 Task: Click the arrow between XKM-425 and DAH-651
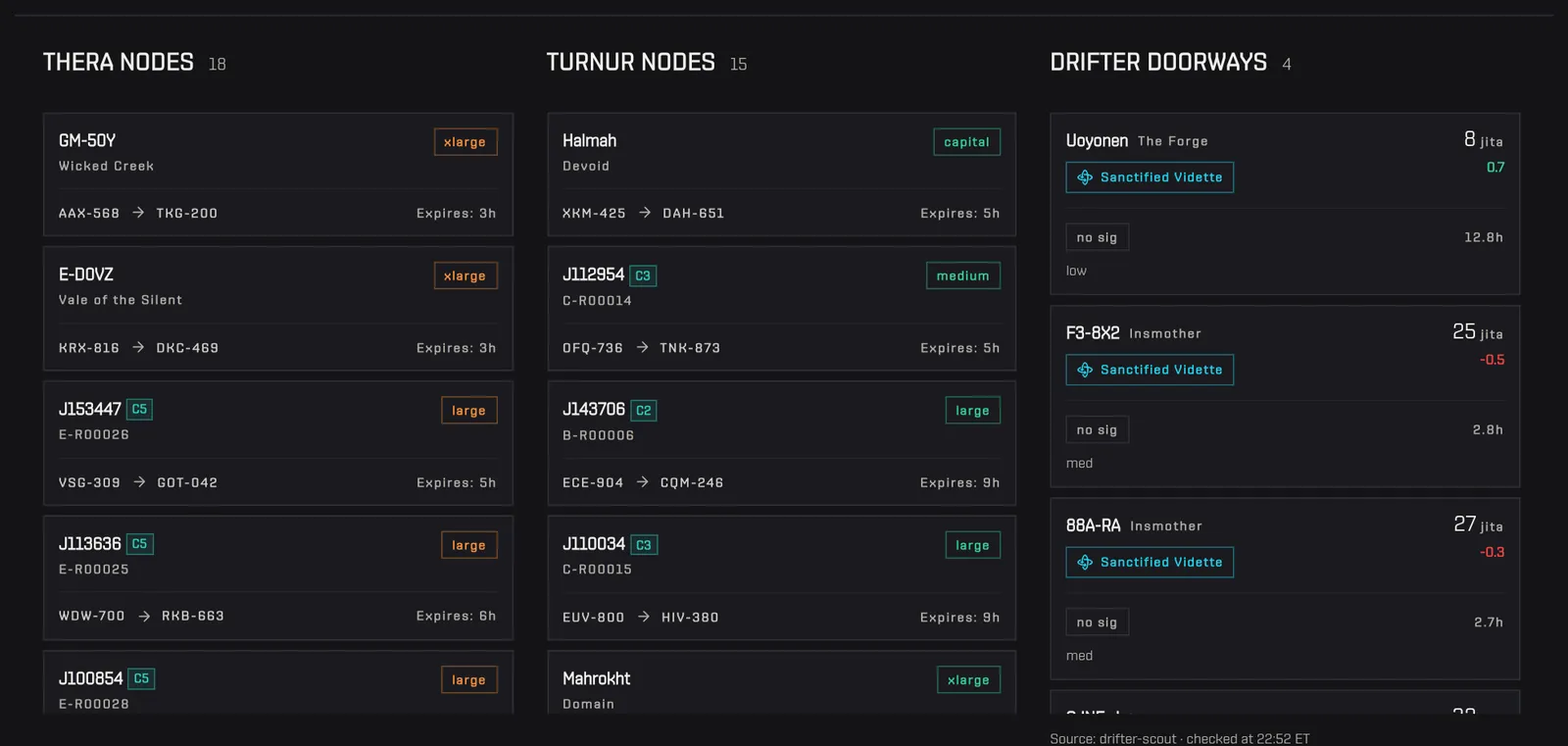point(645,213)
